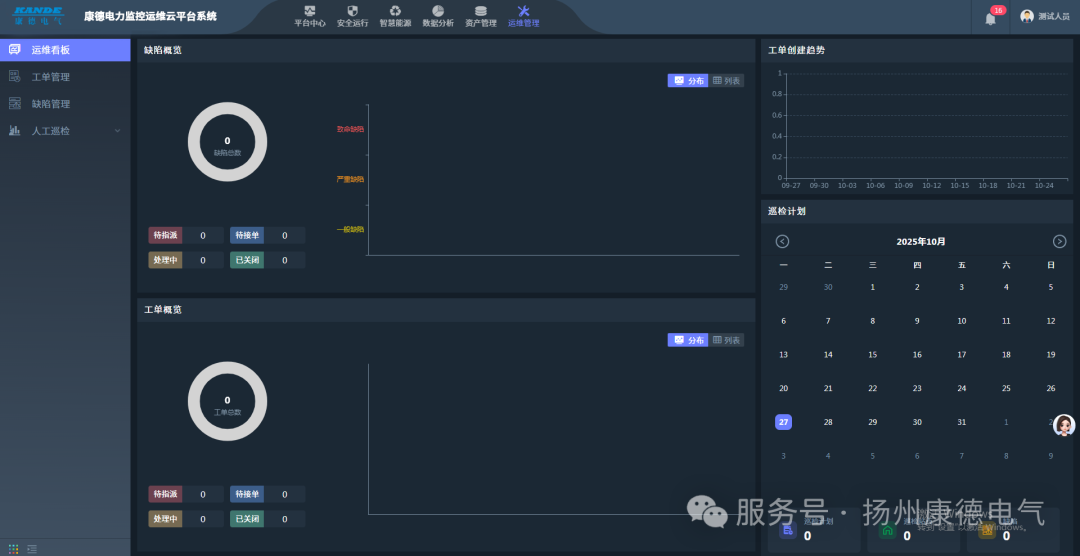Select date 15 in the calendar

click(873, 355)
